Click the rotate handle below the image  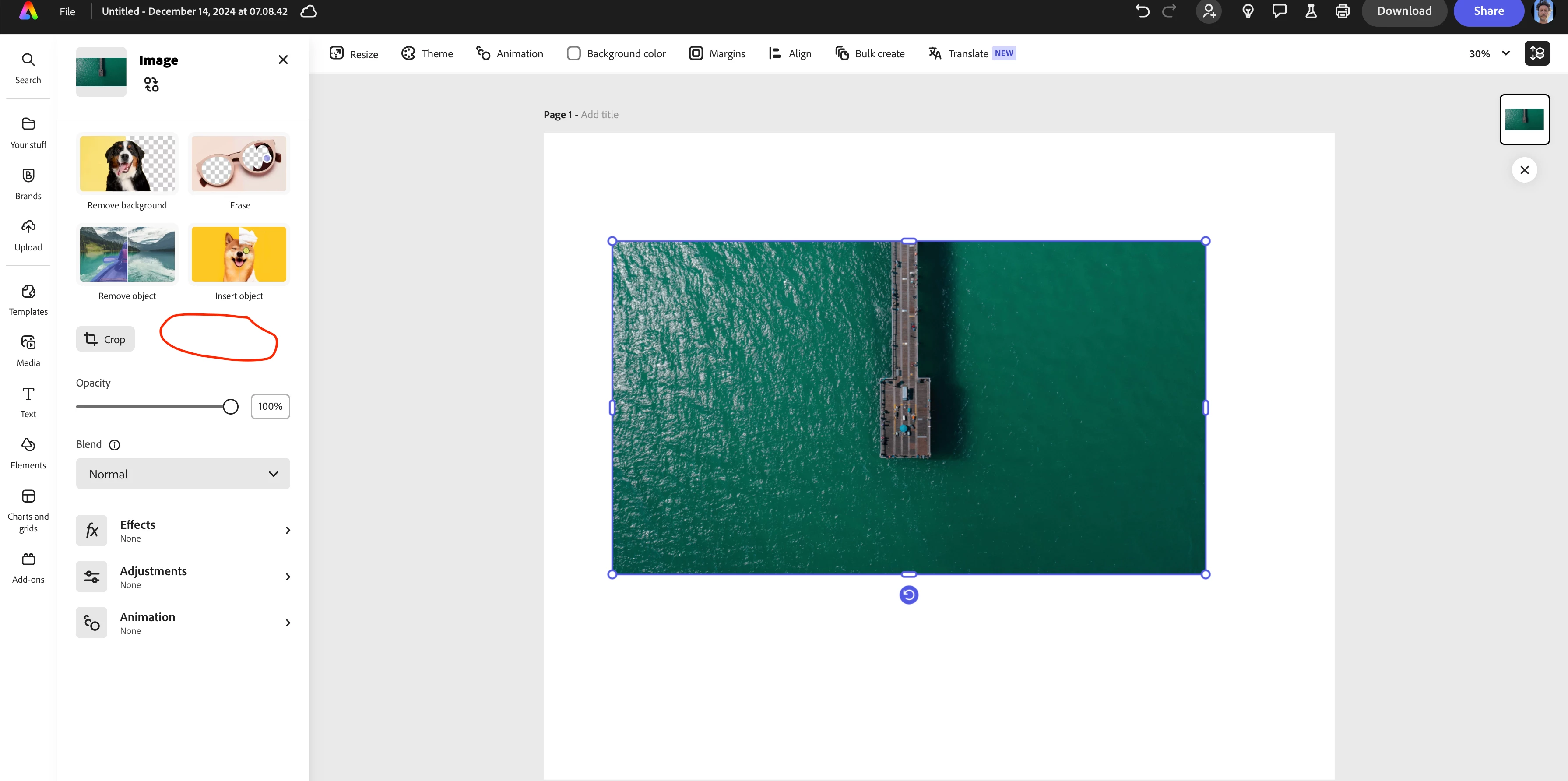908,594
